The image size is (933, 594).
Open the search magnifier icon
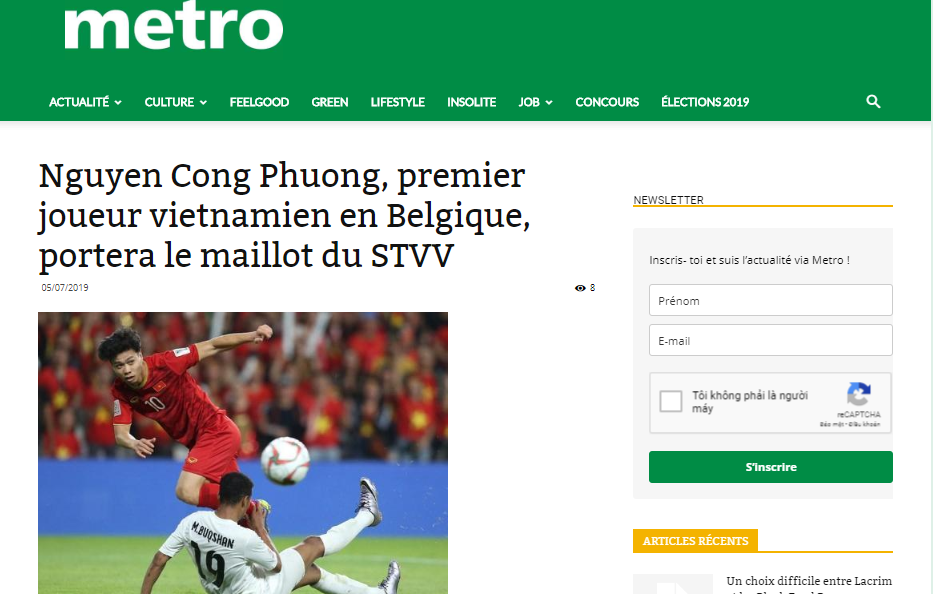(x=873, y=102)
